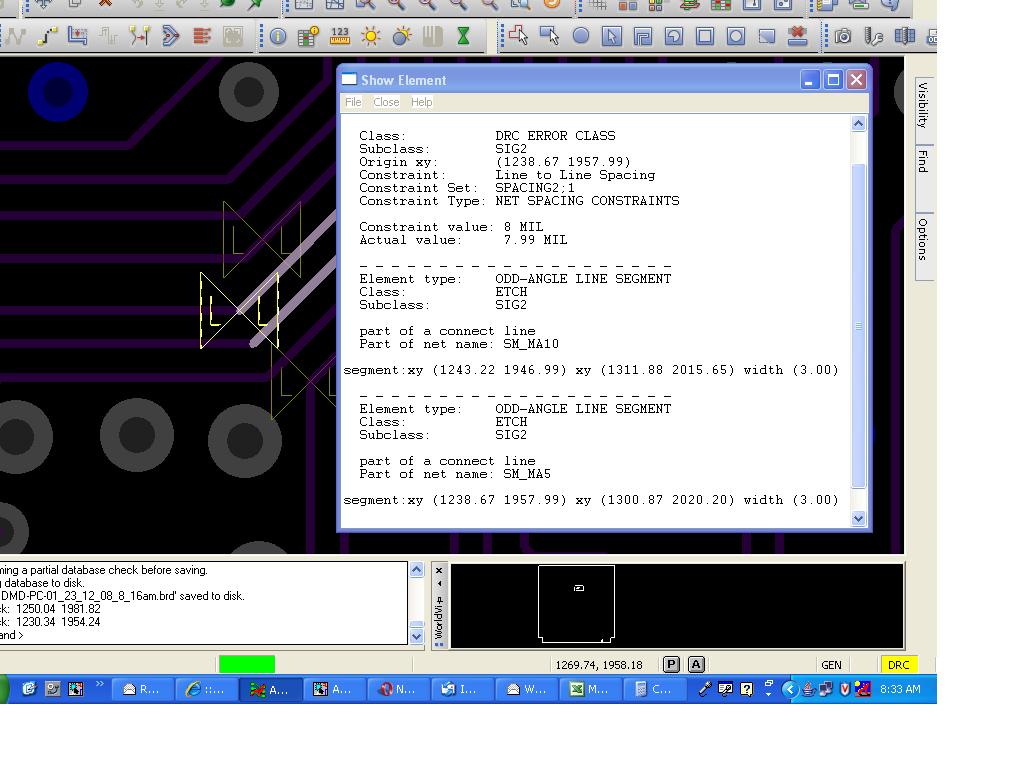The image size is (1024, 768).
Task: Click the Show Element info icon
Action: tap(278, 37)
